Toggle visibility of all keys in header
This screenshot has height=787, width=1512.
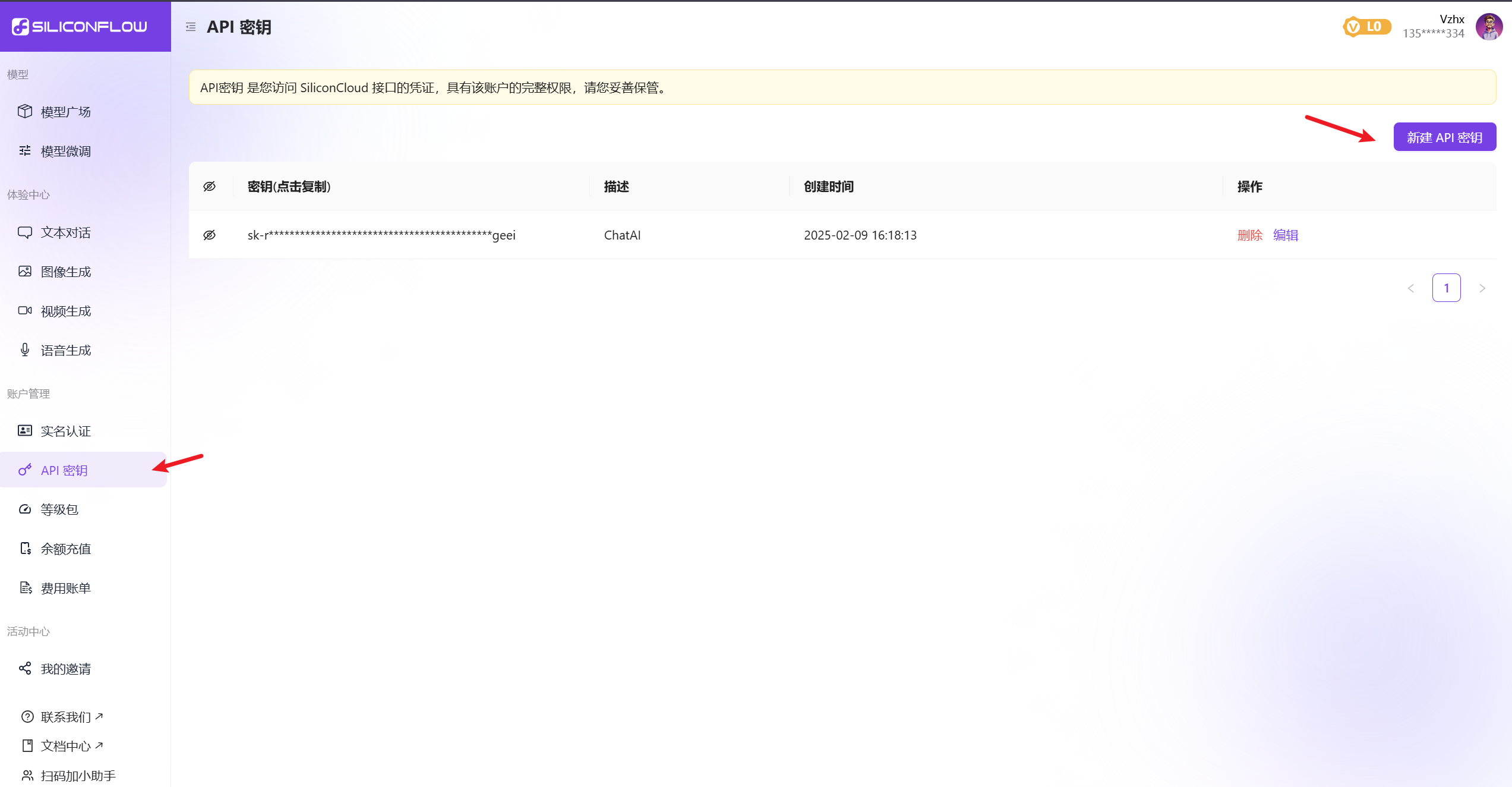tap(210, 187)
